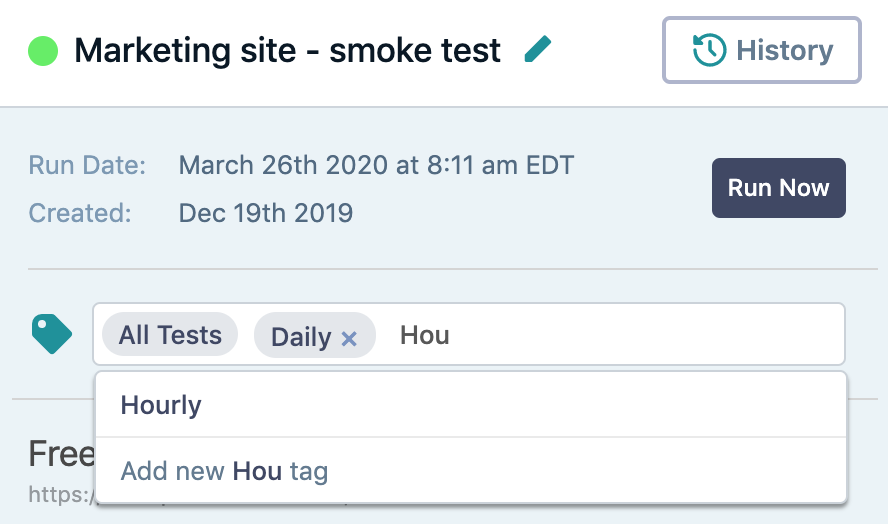888x524 pixels.
Task: Click the partially visible Free heading
Action: pyautogui.click(x=62, y=454)
